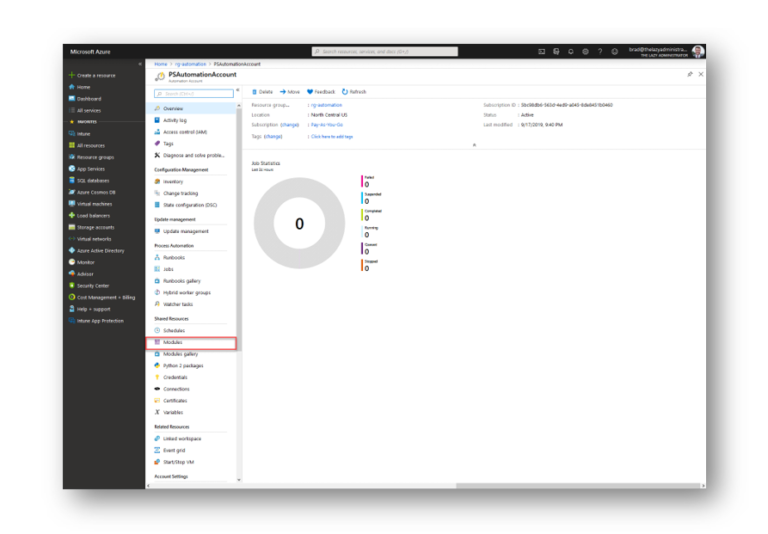This screenshot has height=534, width=768.
Task: Click the Pay-As-You-Go subscription link
Action: click(x=327, y=125)
